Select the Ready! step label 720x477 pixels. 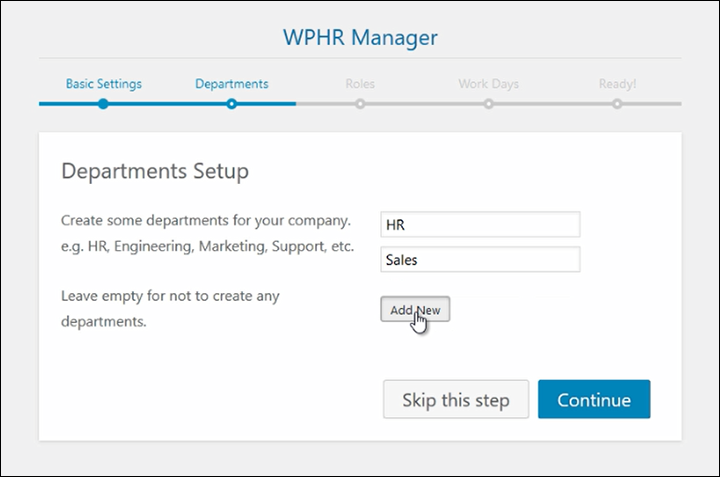(x=617, y=84)
